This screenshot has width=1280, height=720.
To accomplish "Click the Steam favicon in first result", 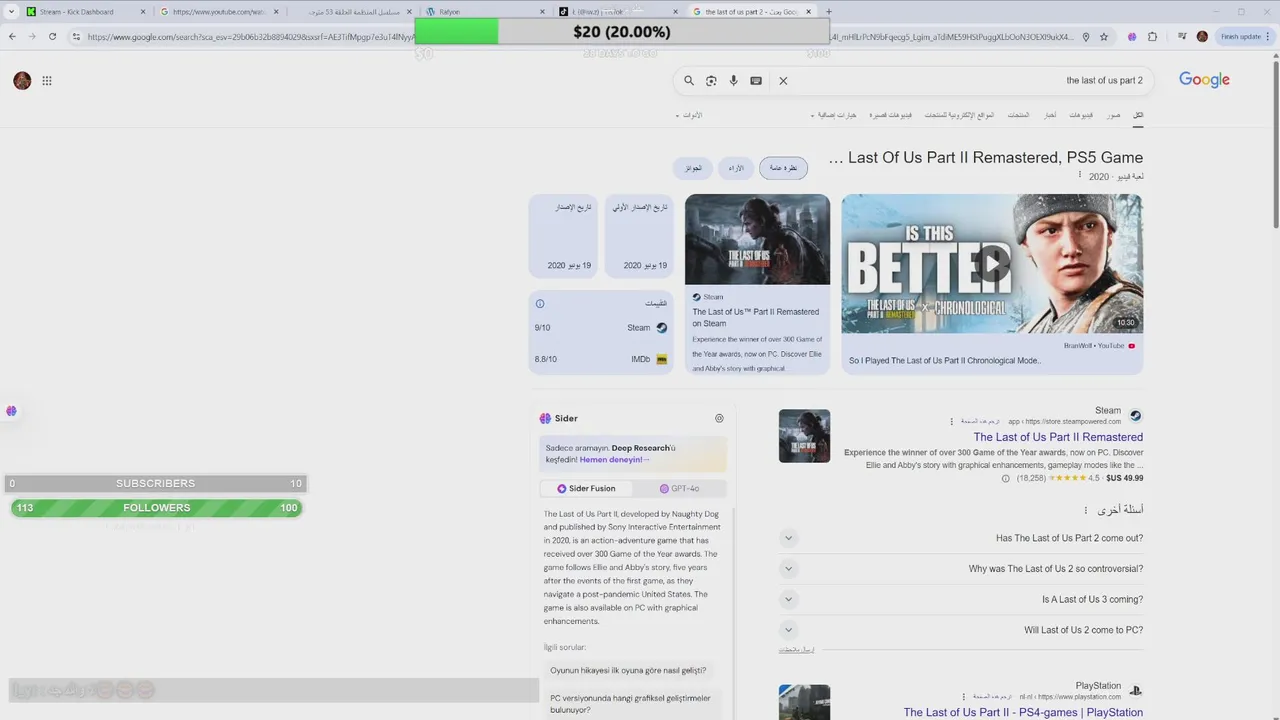I will [1135, 416].
